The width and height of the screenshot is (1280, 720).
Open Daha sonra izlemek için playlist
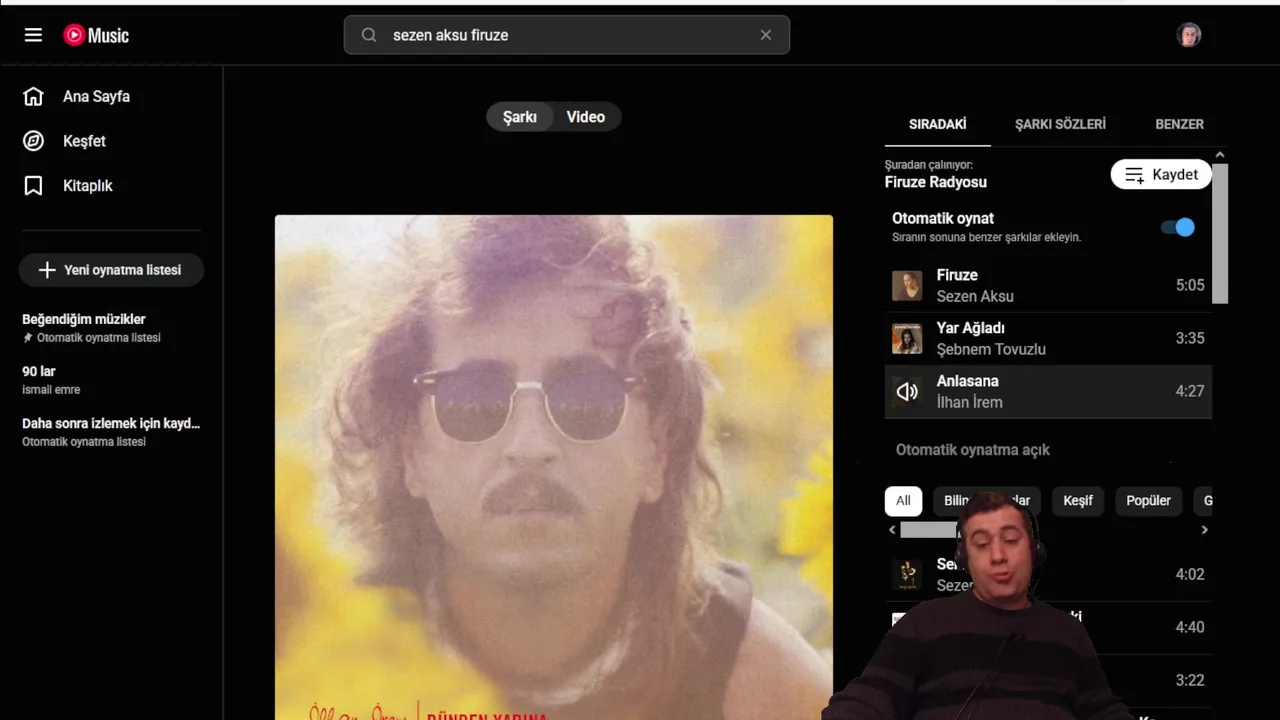(x=111, y=432)
